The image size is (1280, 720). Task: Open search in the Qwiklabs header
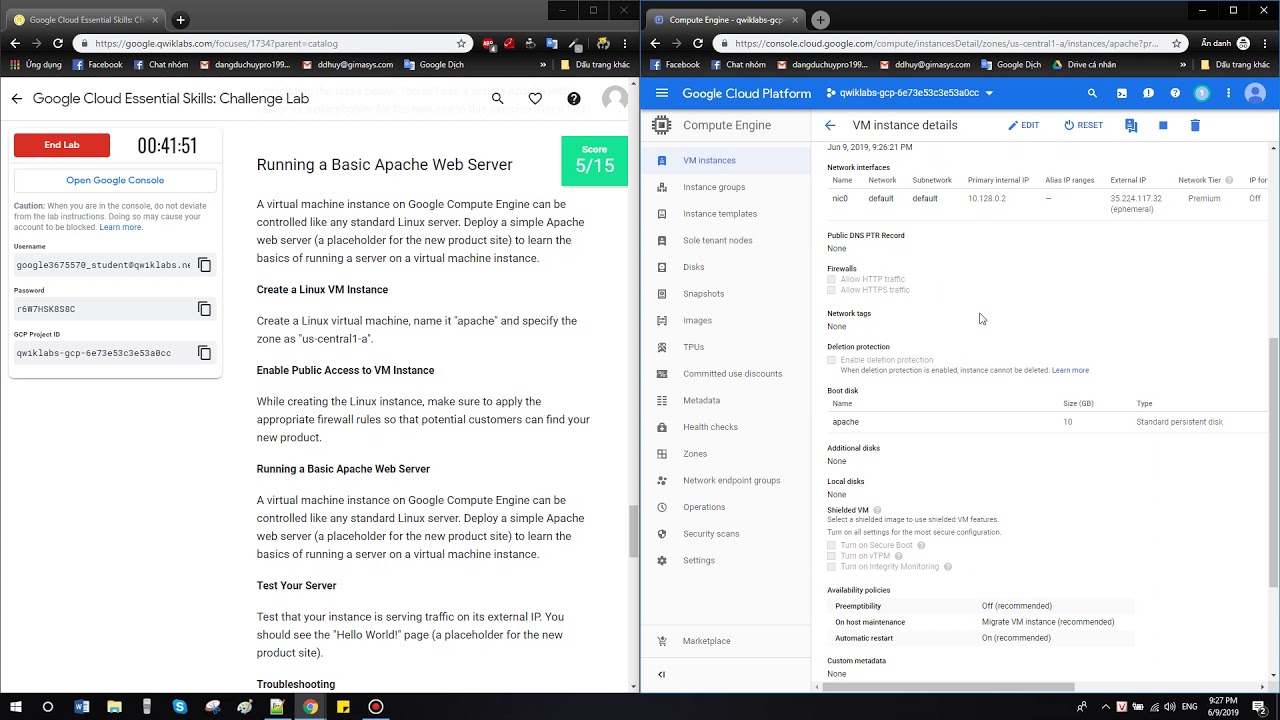[x=497, y=98]
